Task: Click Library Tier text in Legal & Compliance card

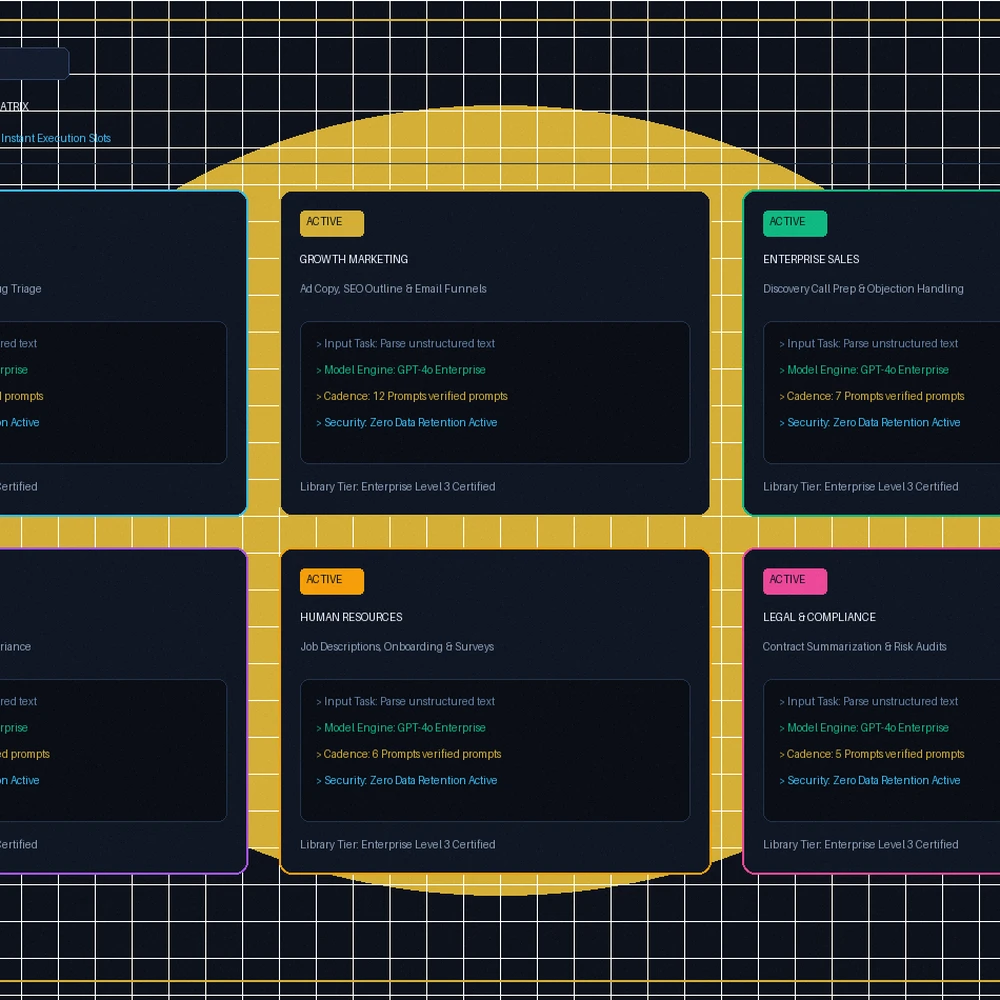Action: (860, 844)
